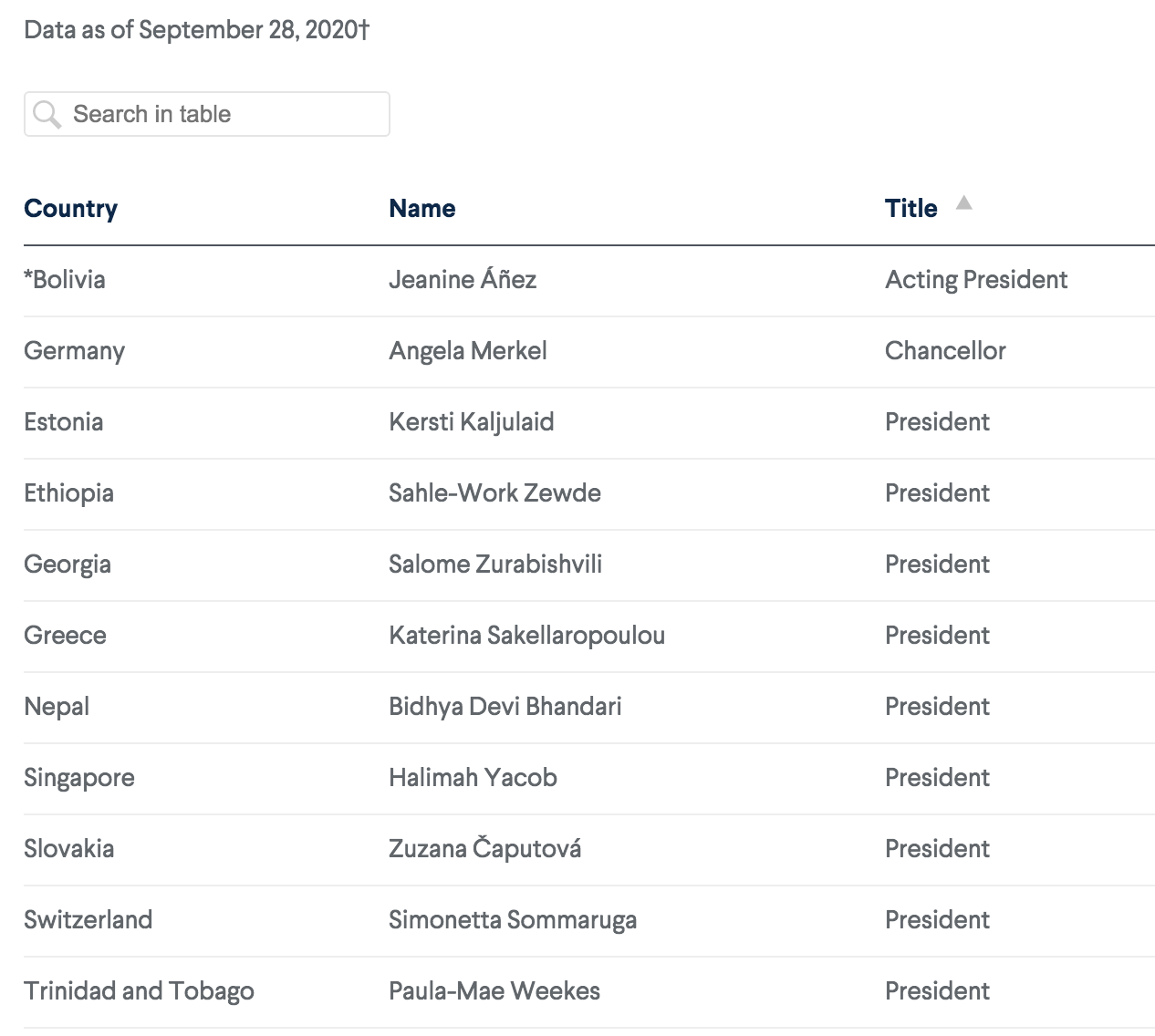Click the Angela Merkel name cell
Image resolution: width=1155 pixels, height=1036 pixels.
coord(467,350)
